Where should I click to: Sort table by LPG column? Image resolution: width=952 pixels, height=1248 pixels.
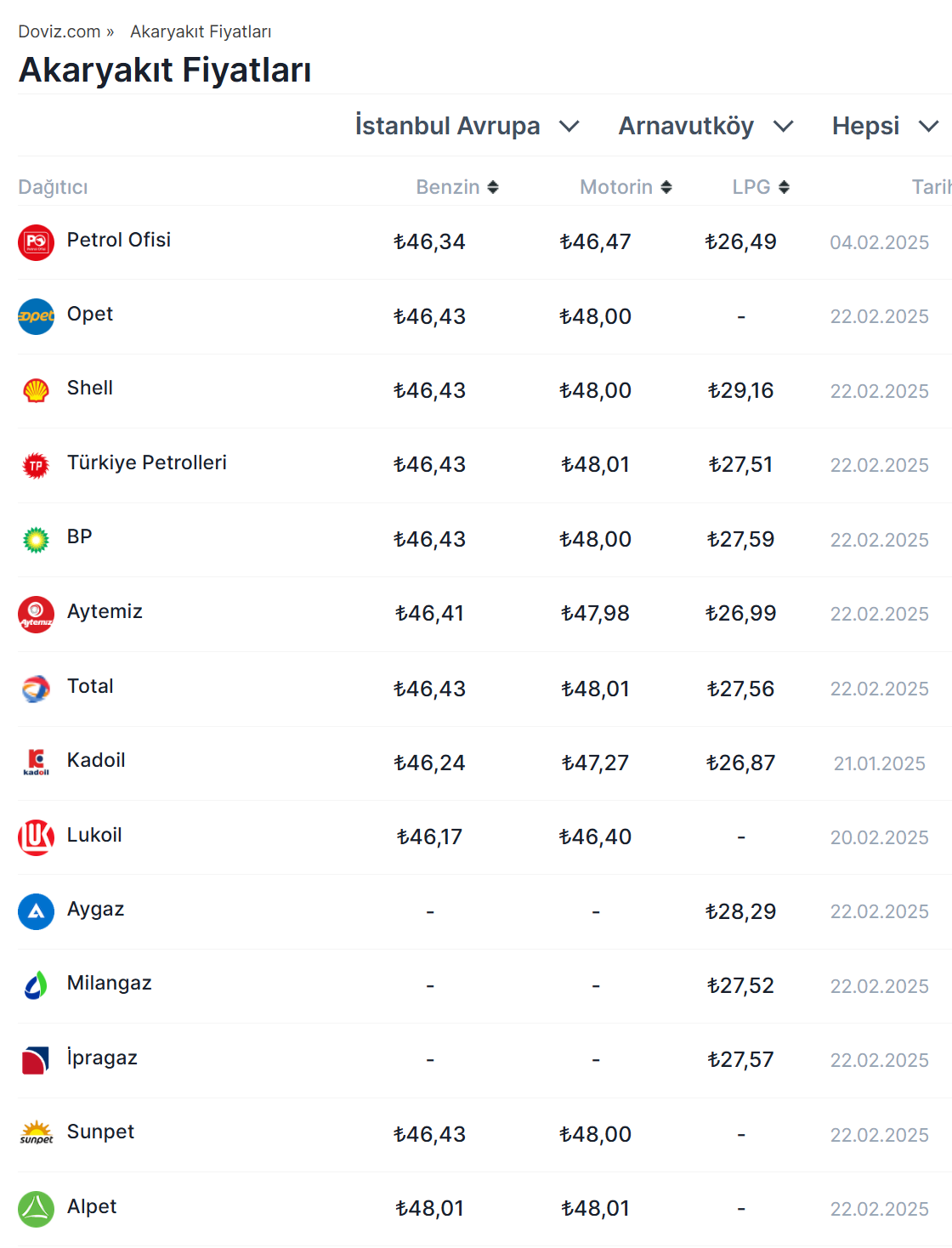click(x=761, y=187)
